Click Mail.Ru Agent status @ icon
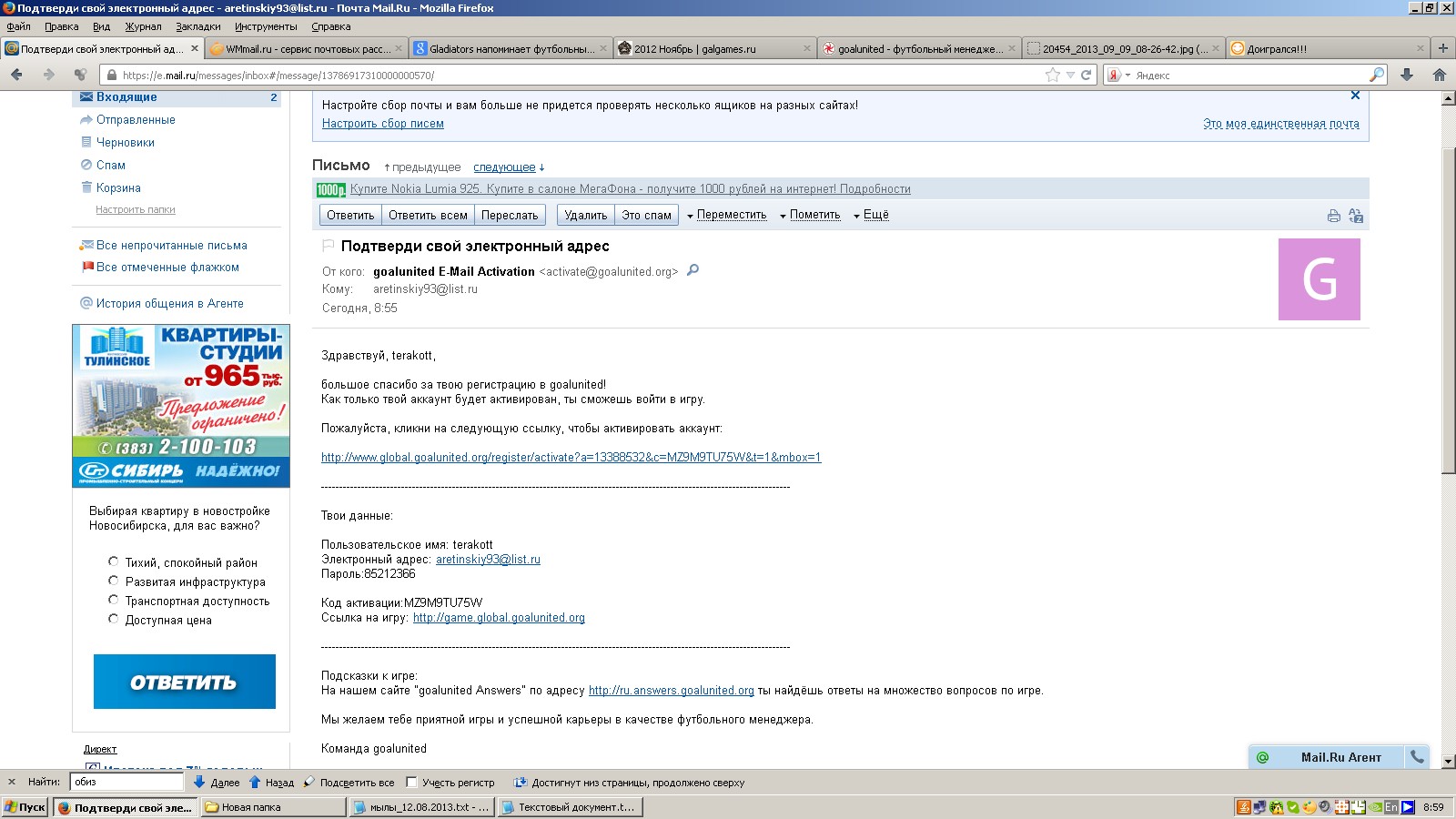Image resolution: width=1456 pixels, height=819 pixels. 1262,757
